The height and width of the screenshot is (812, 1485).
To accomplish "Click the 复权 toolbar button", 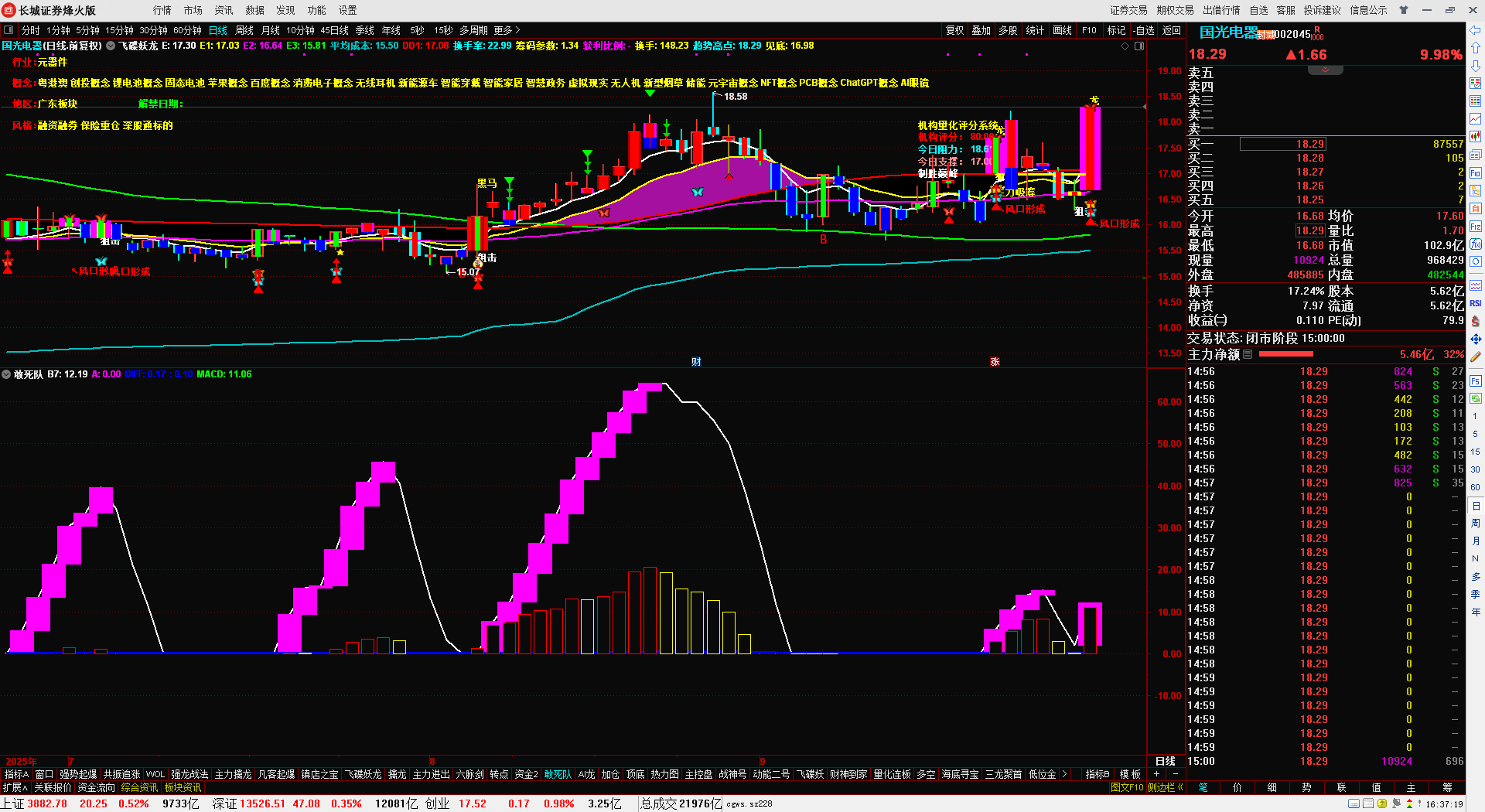I will [955, 30].
